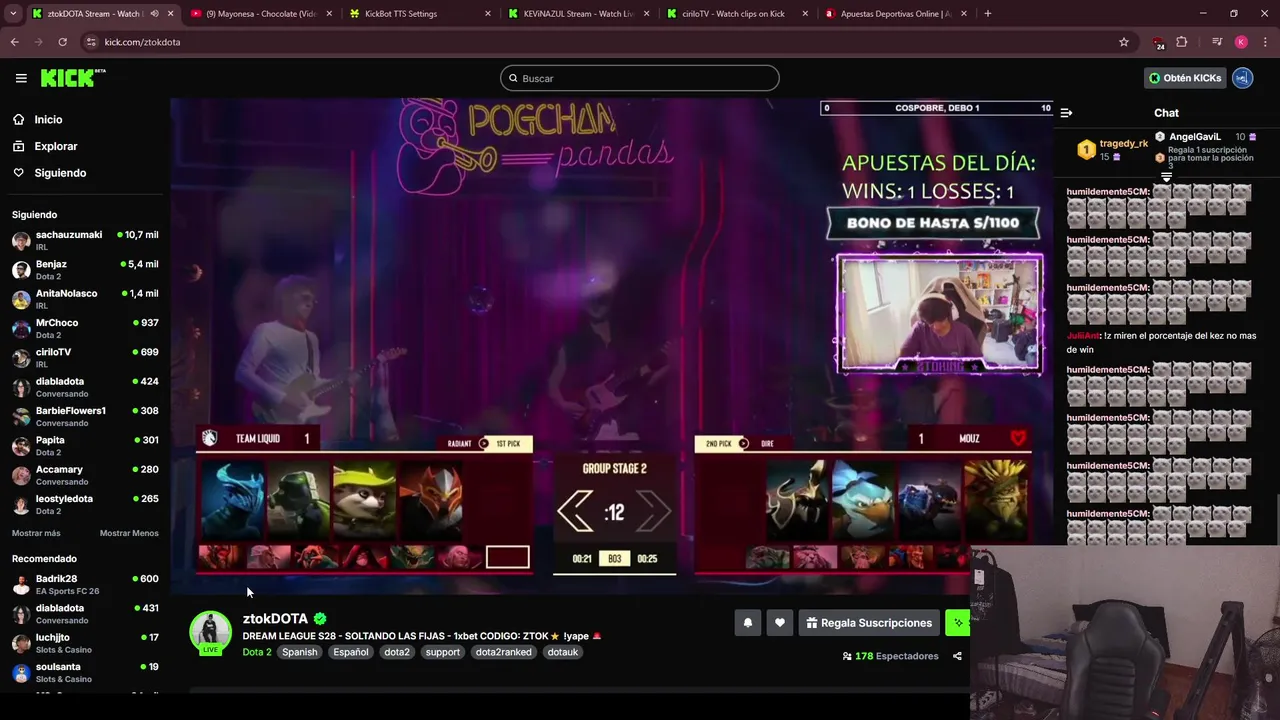
Task: Click the Dota 2 category link
Action: [x=257, y=652]
